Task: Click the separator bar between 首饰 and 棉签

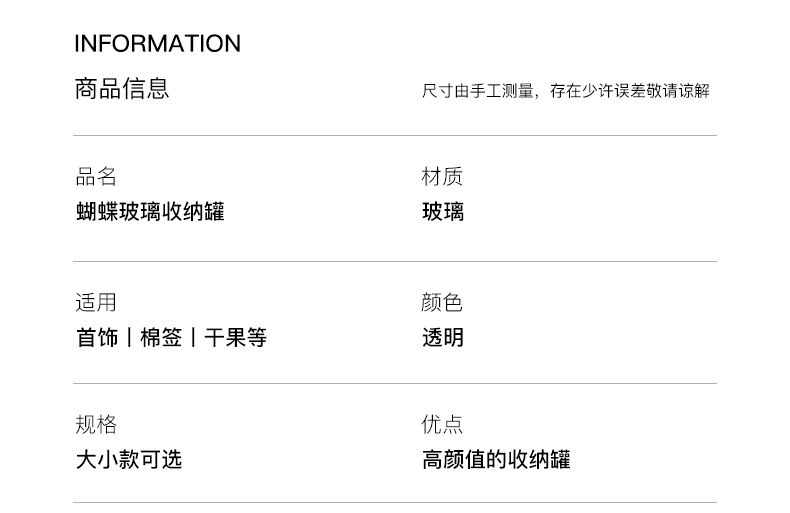Action: point(129,338)
